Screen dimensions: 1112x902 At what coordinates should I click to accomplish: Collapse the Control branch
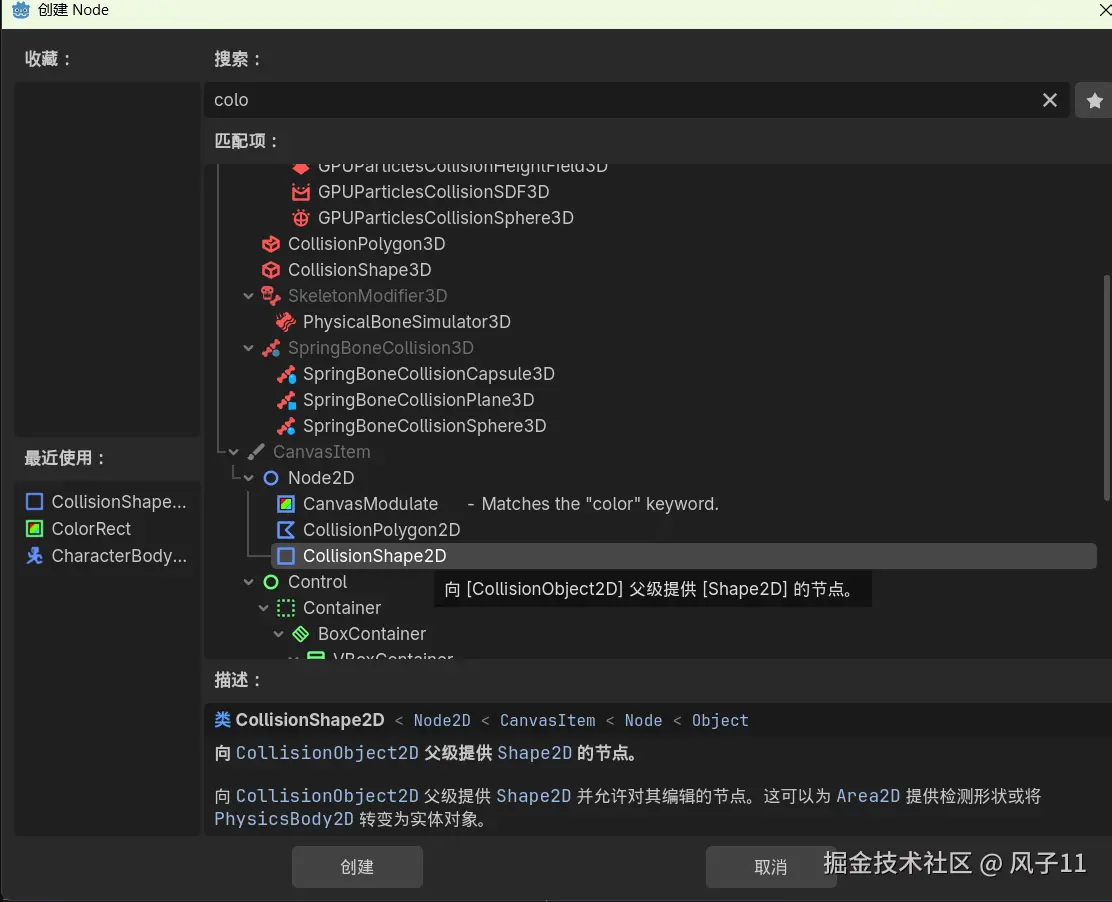[248, 582]
